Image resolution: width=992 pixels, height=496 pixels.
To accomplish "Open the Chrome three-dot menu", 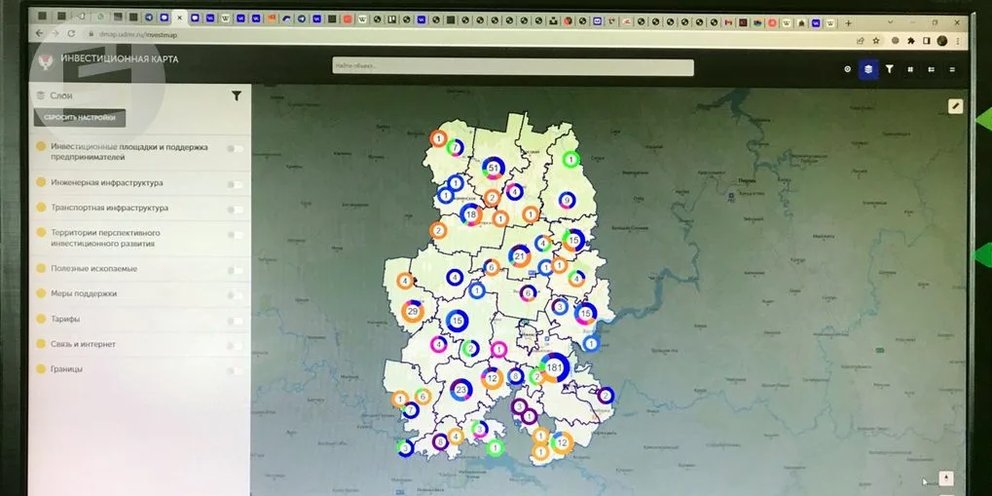I will pyautogui.click(x=958, y=40).
